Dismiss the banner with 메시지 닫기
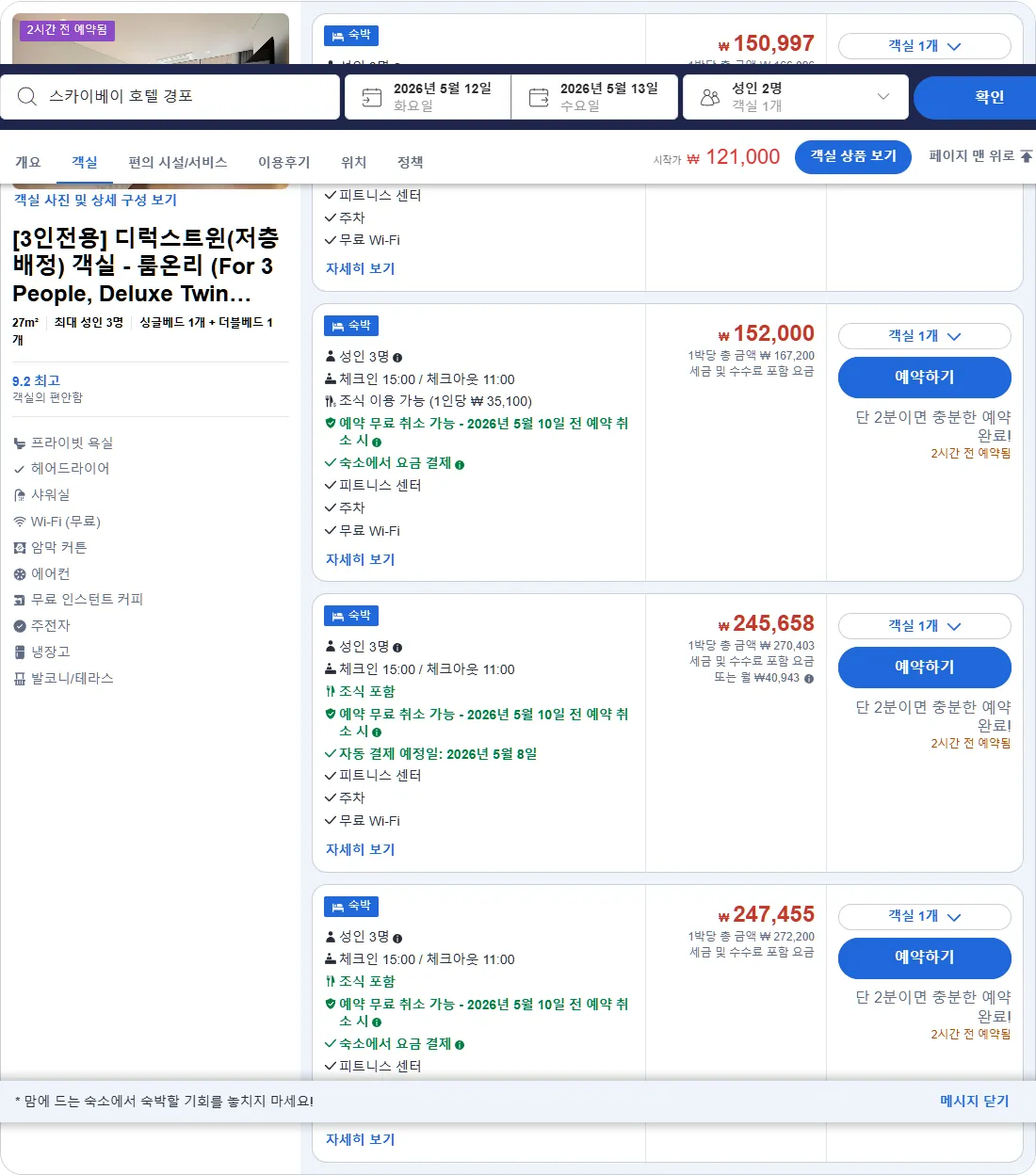The image size is (1036, 1175). [x=975, y=1101]
